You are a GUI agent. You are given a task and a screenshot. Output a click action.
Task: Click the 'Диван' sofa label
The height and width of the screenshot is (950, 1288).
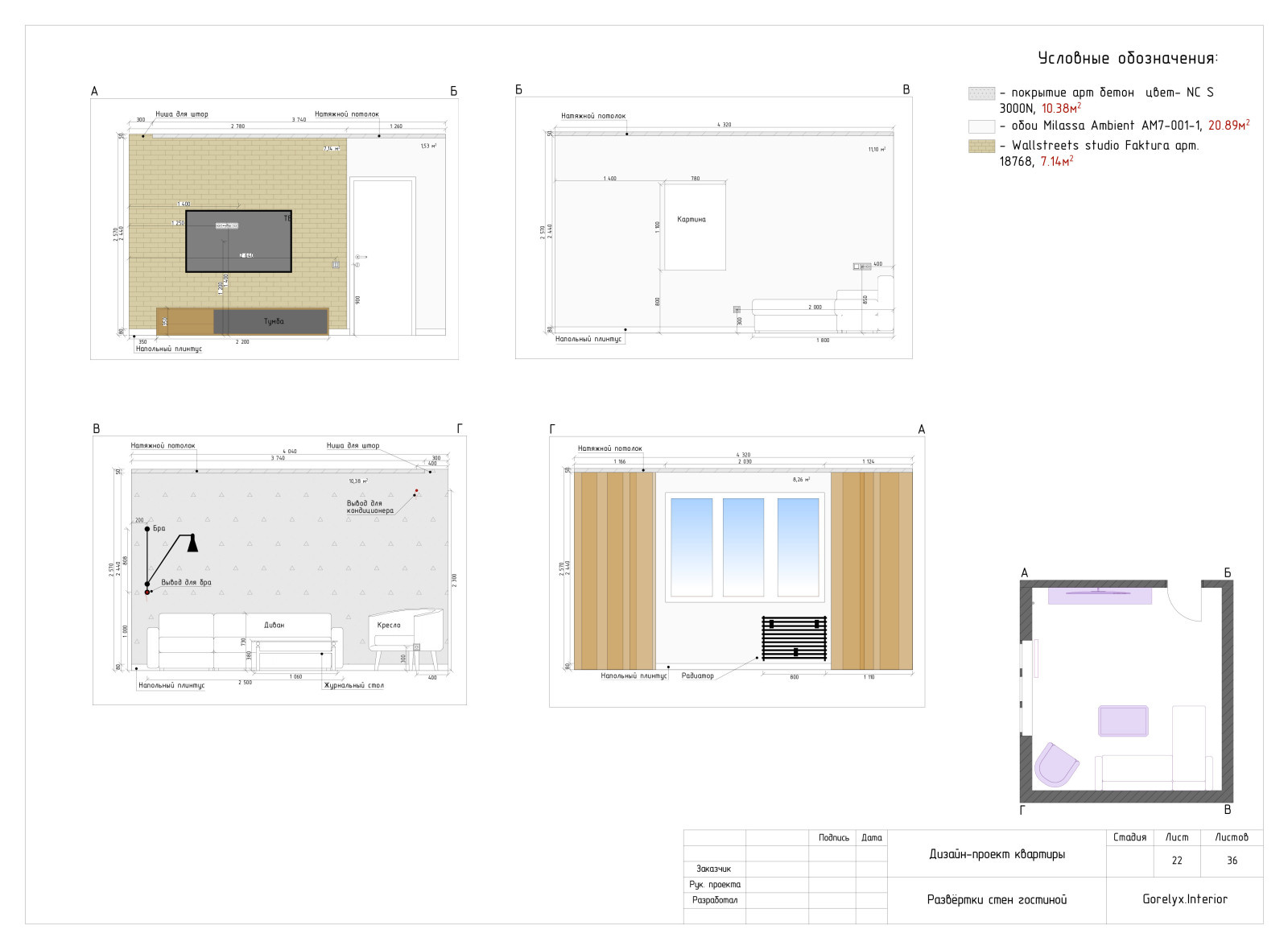(274, 625)
